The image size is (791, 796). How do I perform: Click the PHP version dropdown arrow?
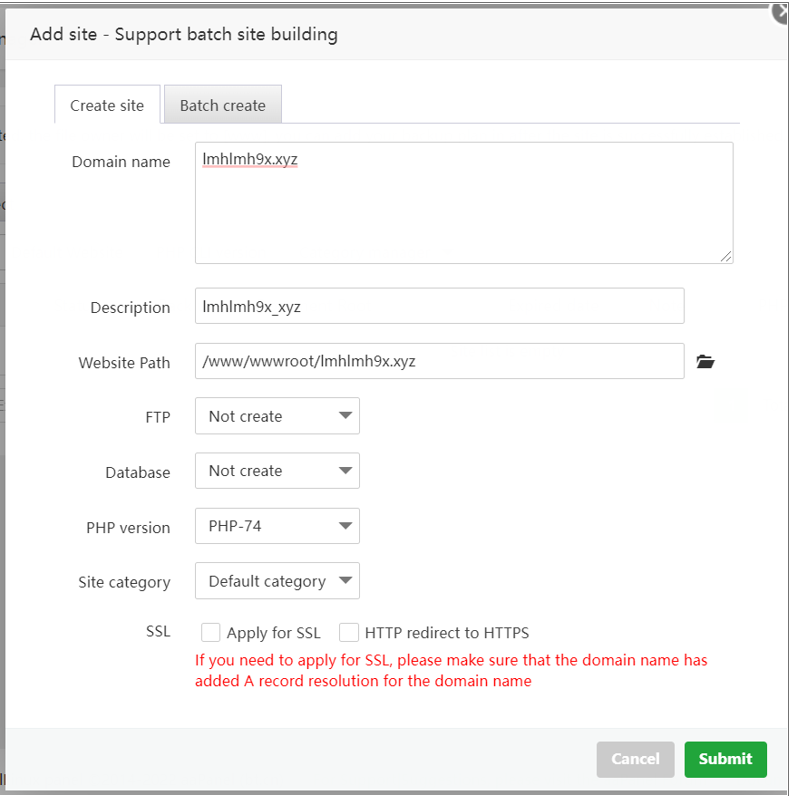click(x=345, y=526)
